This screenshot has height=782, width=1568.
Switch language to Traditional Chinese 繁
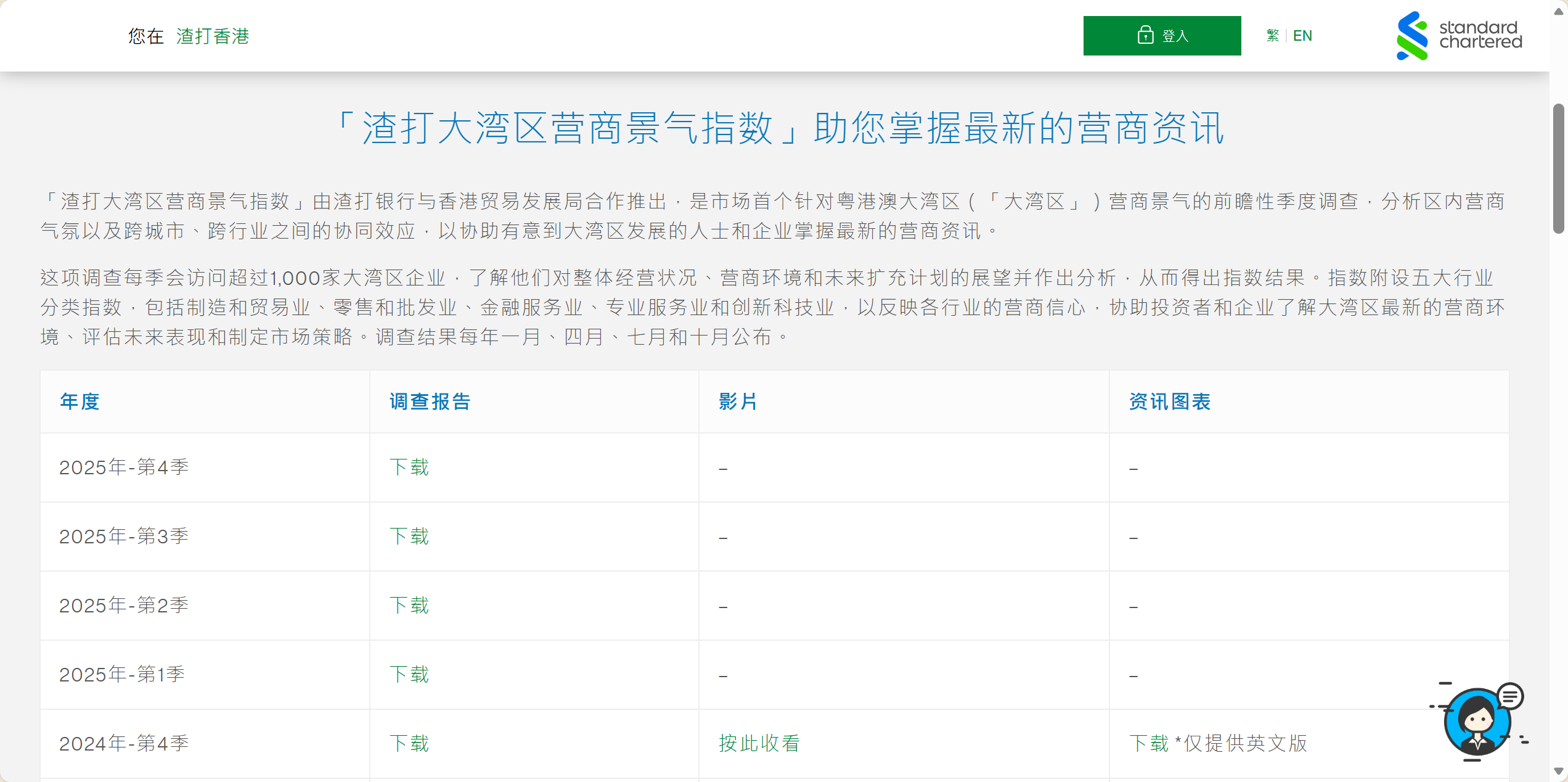pyautogui.click(x=1273, y=36)
